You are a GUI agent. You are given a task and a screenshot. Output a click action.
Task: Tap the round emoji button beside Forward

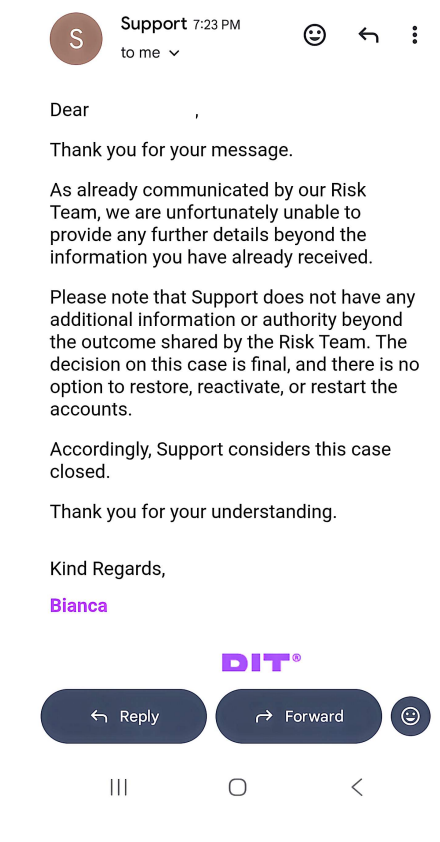[410, 716]
